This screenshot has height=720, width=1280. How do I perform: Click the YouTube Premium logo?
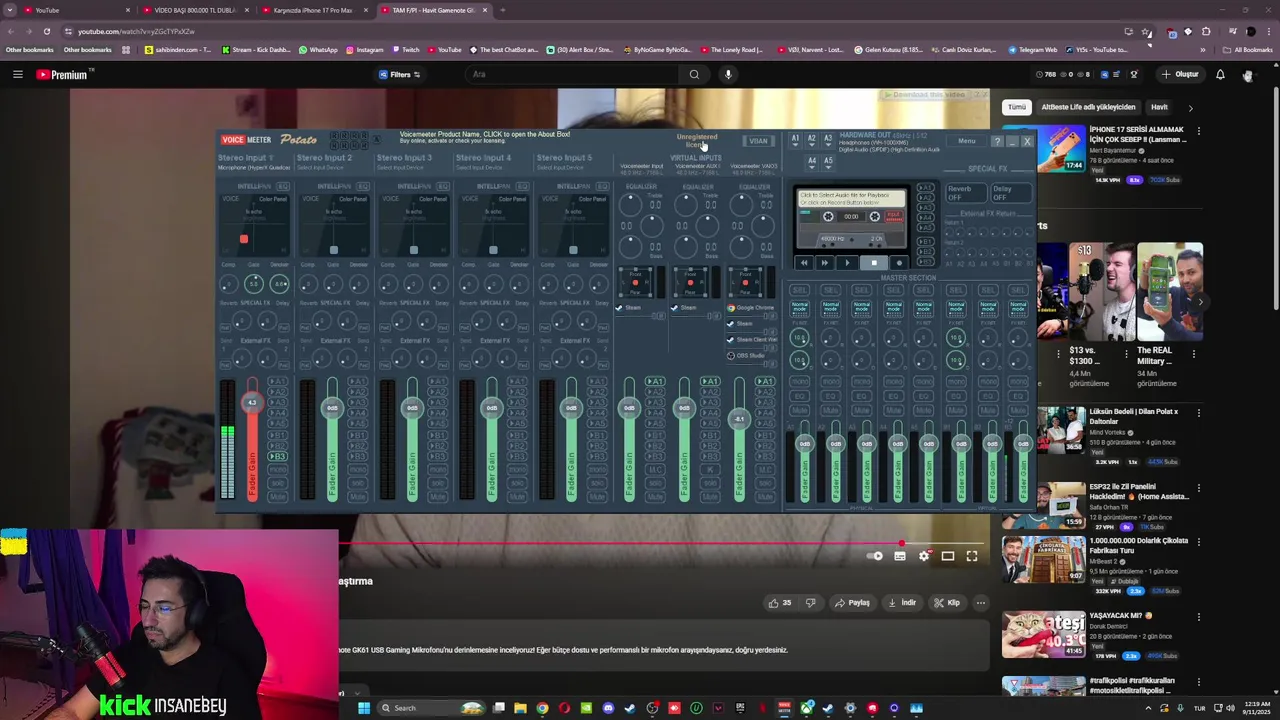62,75
